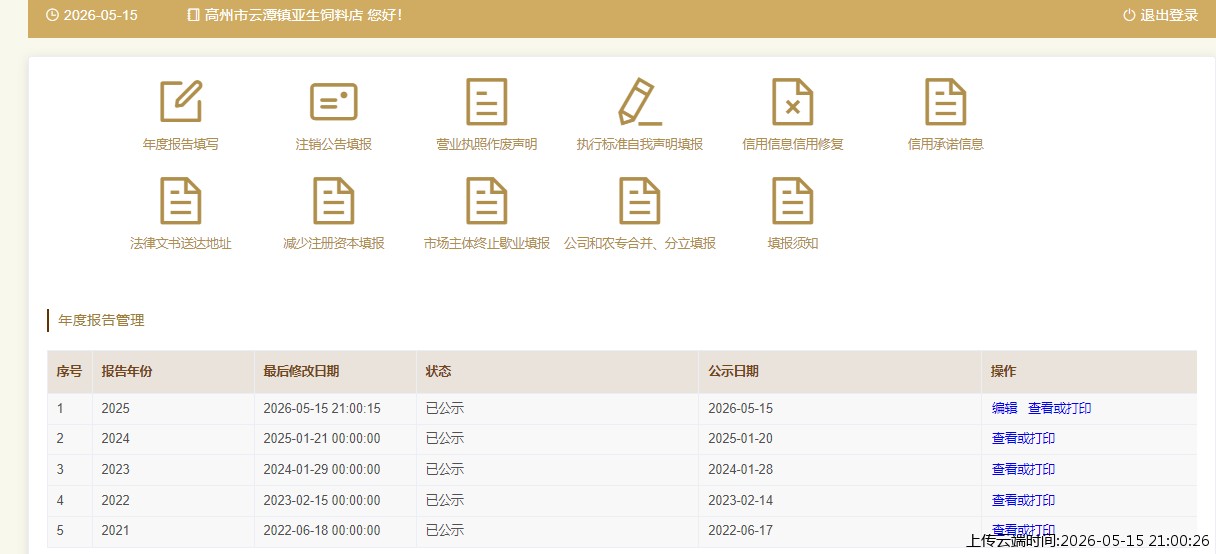The image size is (1216, 554).
Task: Open the 公司和农专合并、分立填报 icon
Action: (640, 200)
